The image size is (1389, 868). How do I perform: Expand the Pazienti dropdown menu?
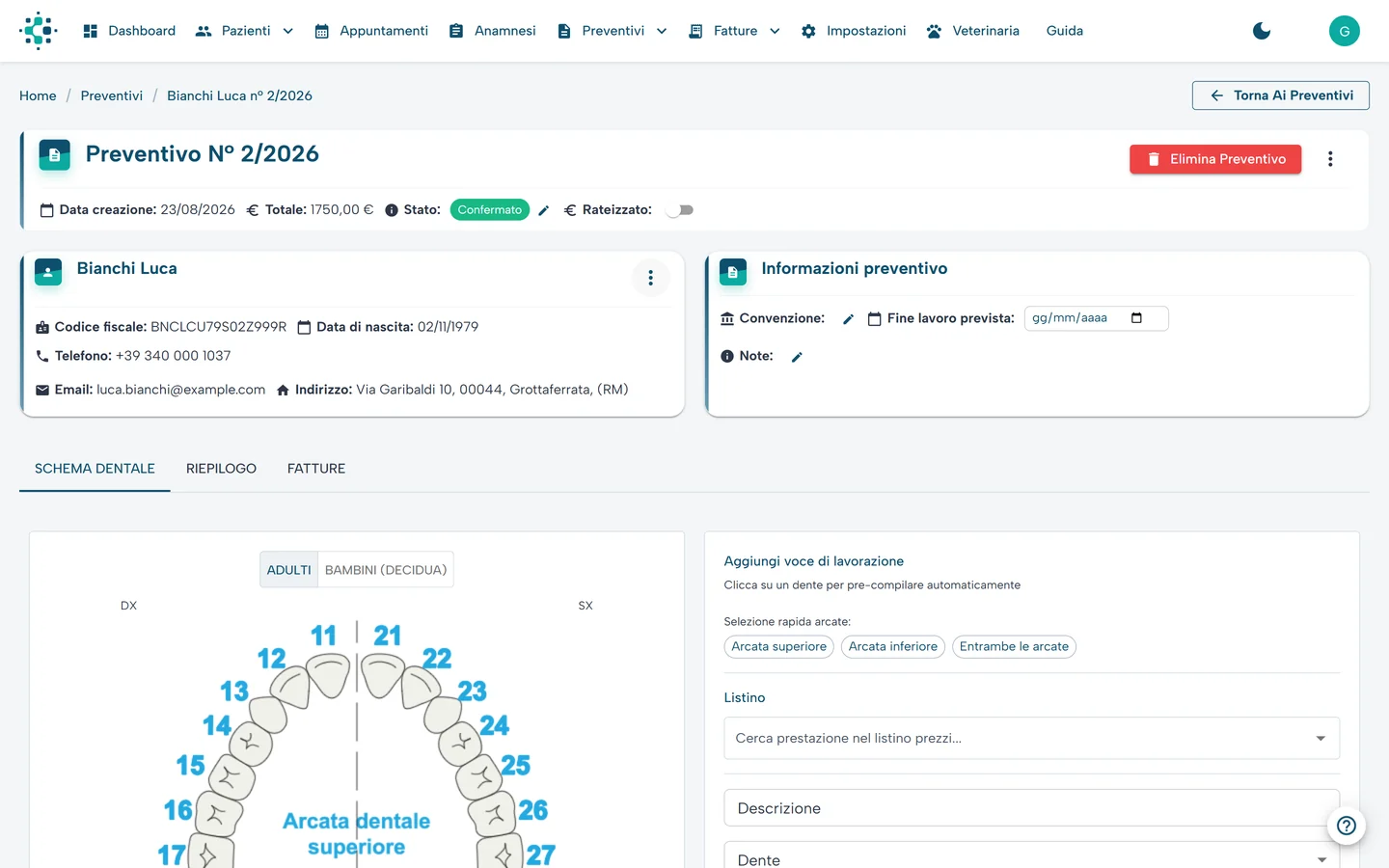[245, 31]
